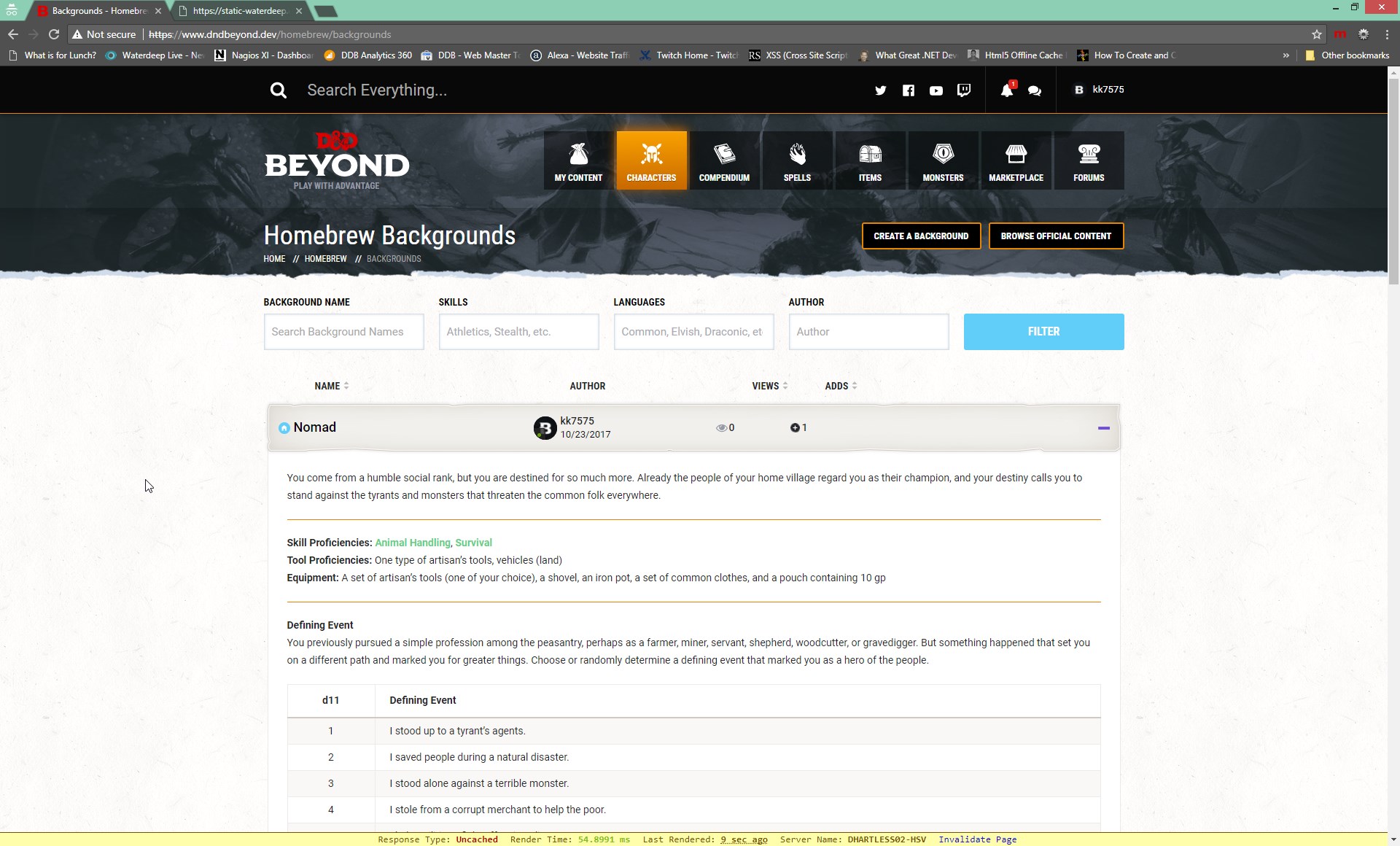Viewport: 1400px width, 846px height.
Task: Focus the Languages filter field
Action: pyautogui.click(x=693, y=332)
